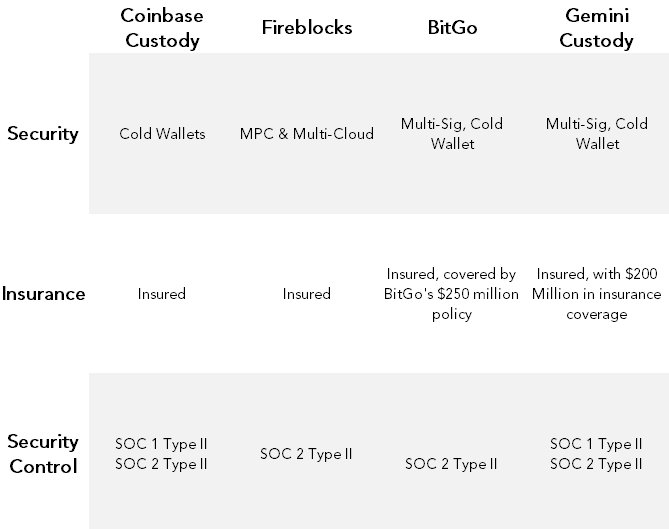Viewport: 669px width, 529px height.
Task: Select Fireblocks' SOC 2 Type II cell
Action: [307, 454]
